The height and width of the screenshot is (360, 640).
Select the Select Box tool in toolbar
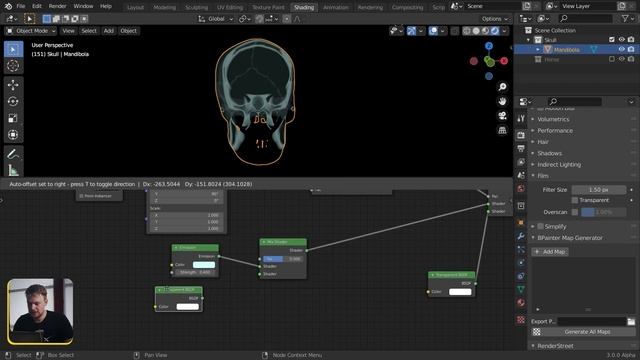tap(13, 49)
